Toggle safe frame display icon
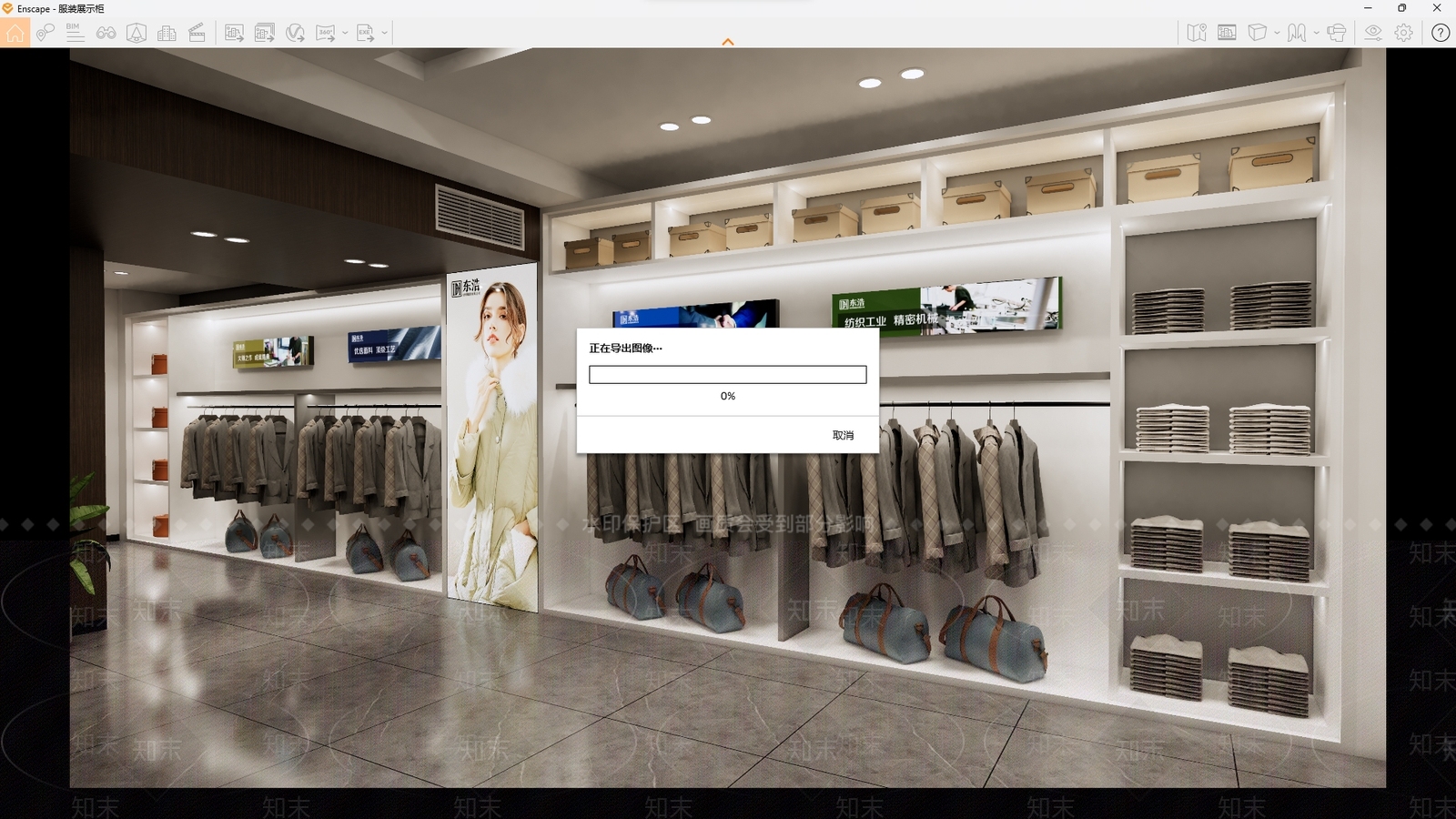This screenshot has height=819, width=1456. click(x=1227, y=33)
